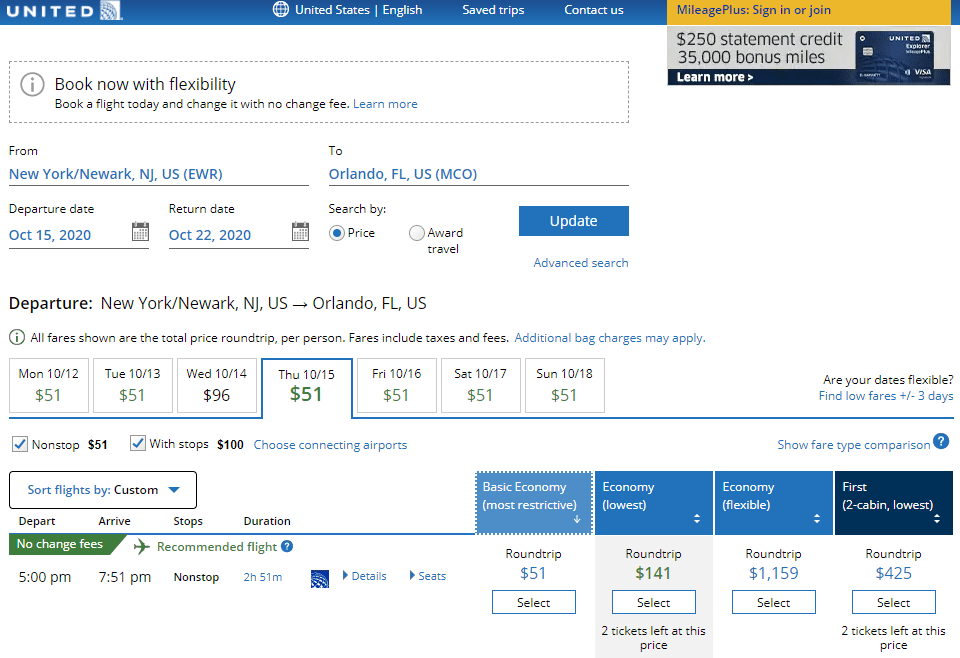The height and width of the screenshot is (658, 960).
Task: Select the Award travel radio button
Action: [417, 233]
